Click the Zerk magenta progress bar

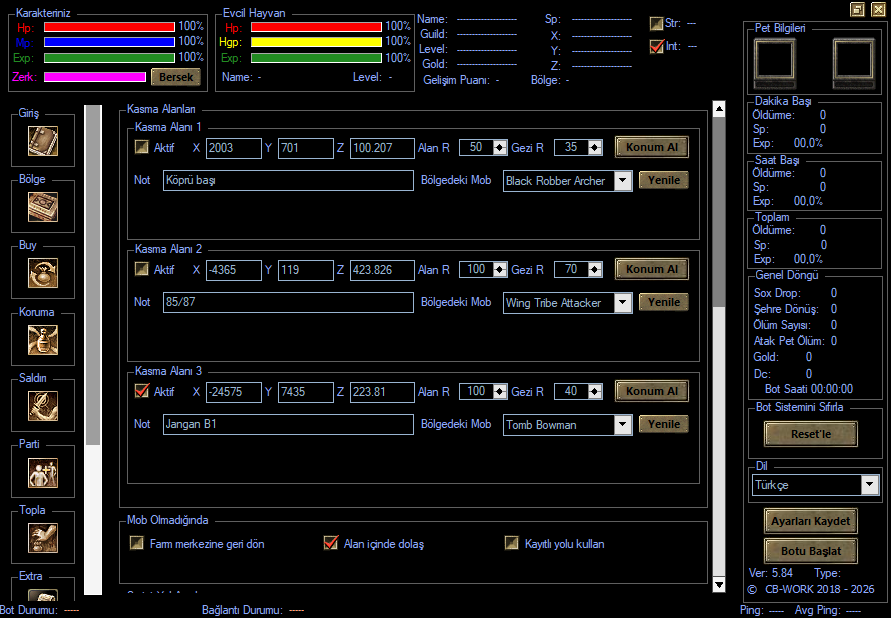coord(95,77)
